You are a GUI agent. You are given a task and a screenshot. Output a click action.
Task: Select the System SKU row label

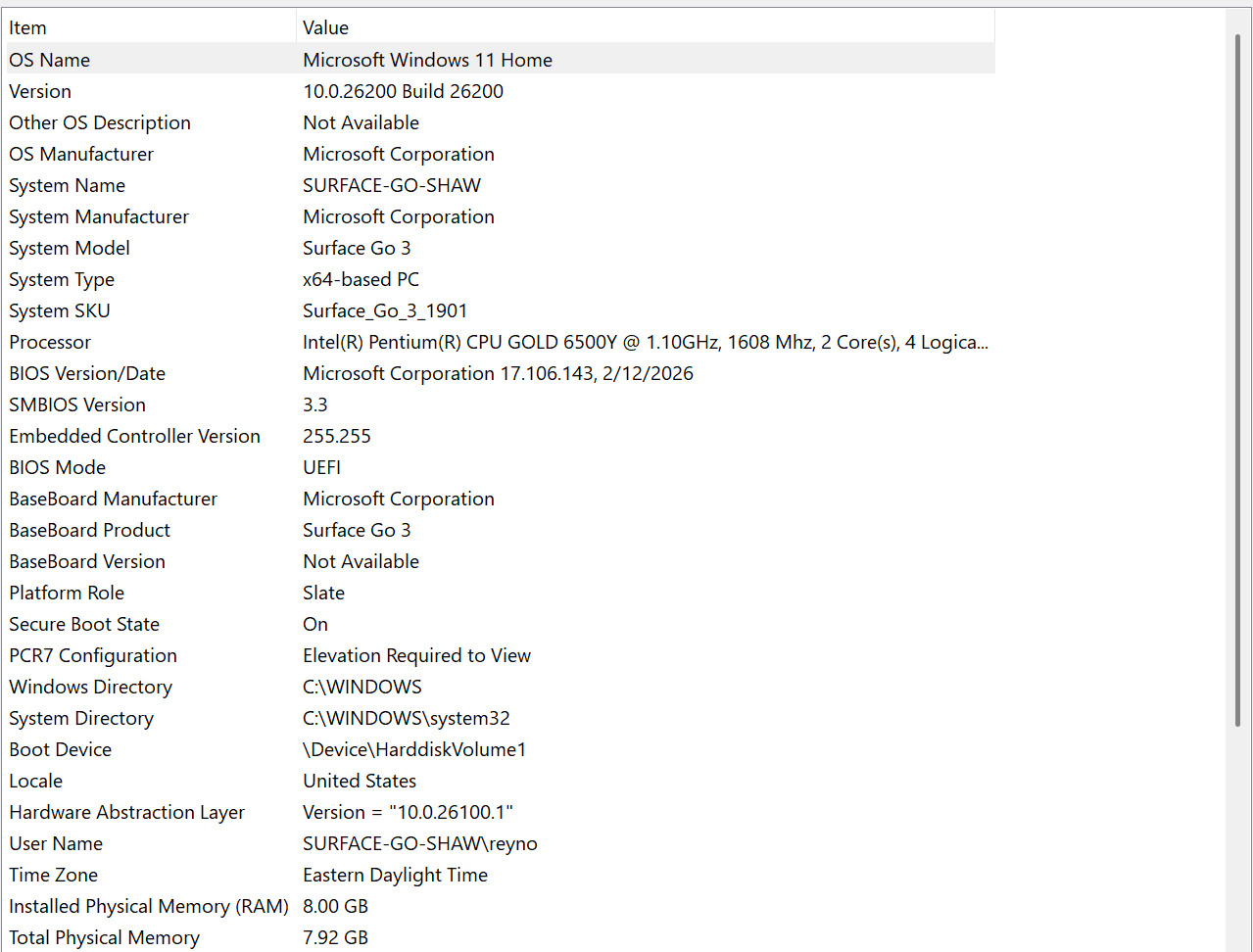tap(60, 310)
